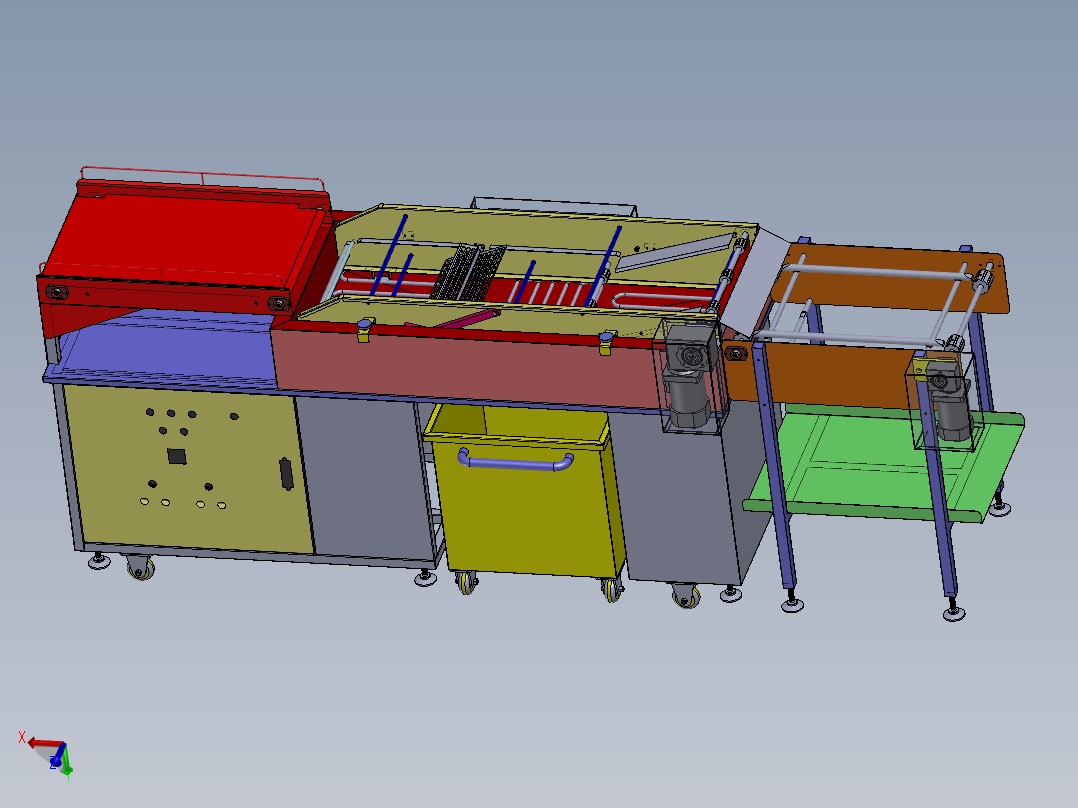Select the black square display on control panel
Image resolution: width=1078 pixels, height=808 pixels.
[x=177, y=456]
